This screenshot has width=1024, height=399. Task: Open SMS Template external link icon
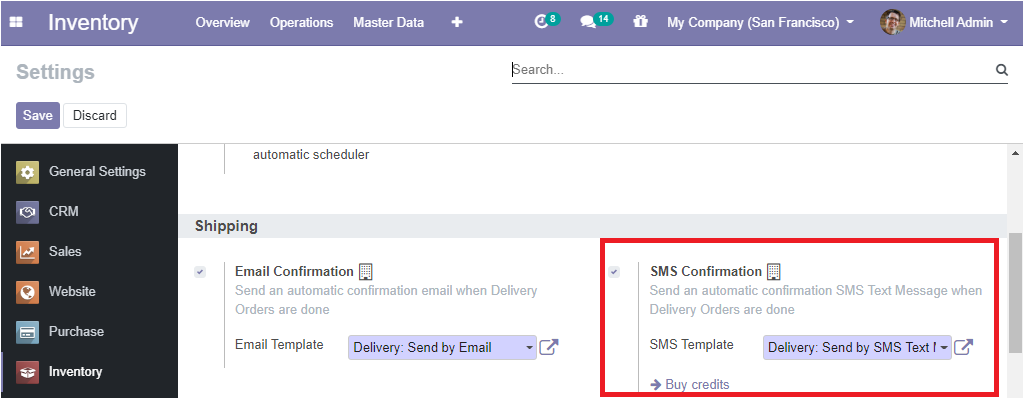pos(964,347)
